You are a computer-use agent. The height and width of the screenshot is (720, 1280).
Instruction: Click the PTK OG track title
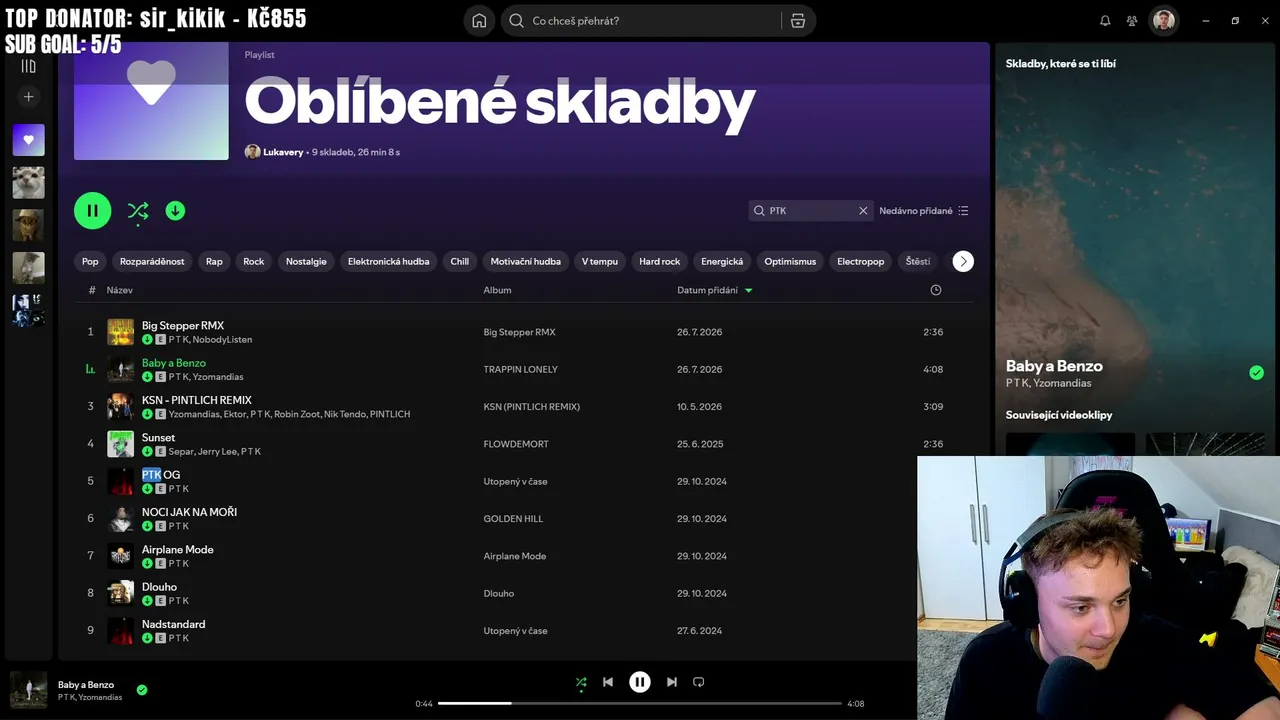tap(161, 475)
